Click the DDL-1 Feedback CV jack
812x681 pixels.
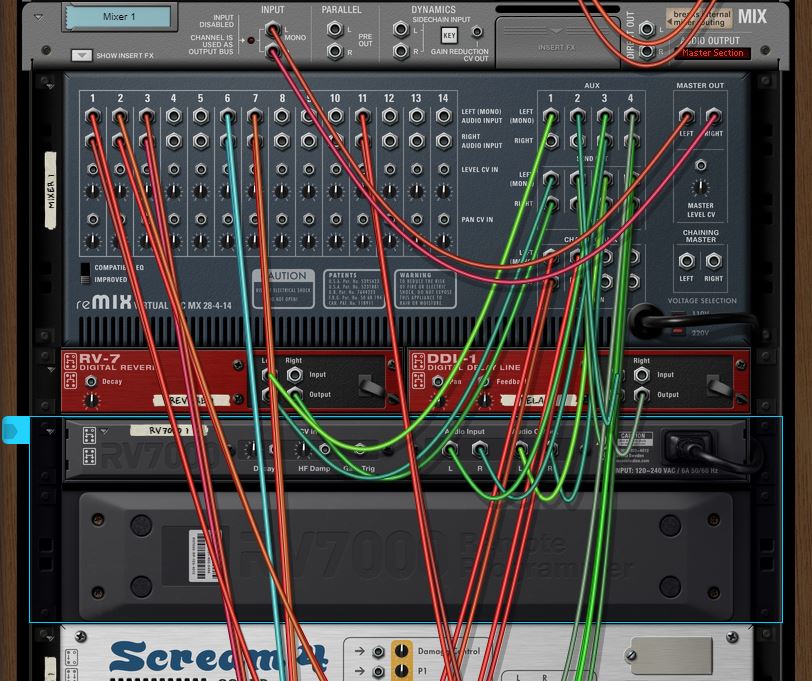pos(485,382)
